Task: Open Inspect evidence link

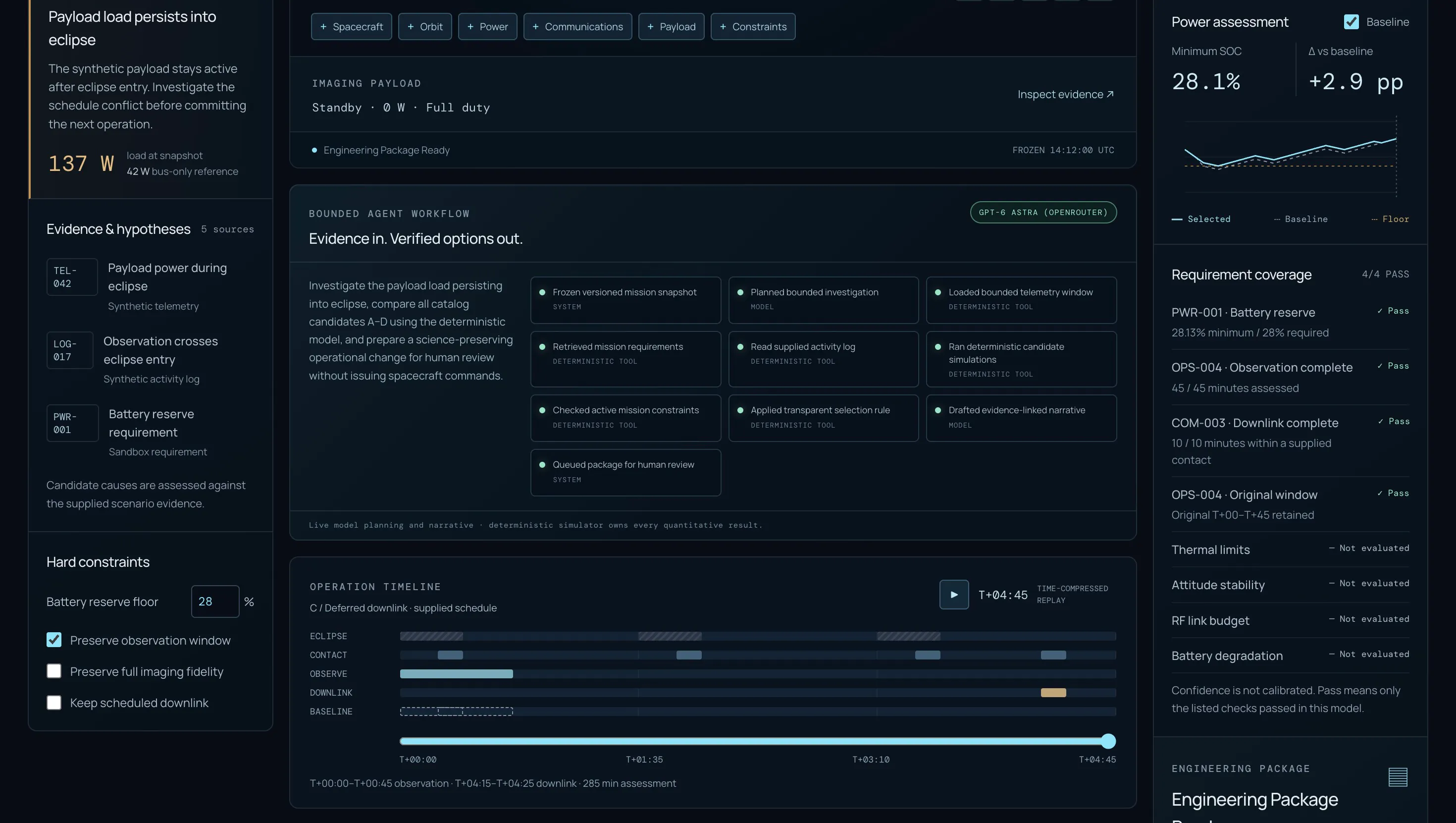Action: point(1065,95)
